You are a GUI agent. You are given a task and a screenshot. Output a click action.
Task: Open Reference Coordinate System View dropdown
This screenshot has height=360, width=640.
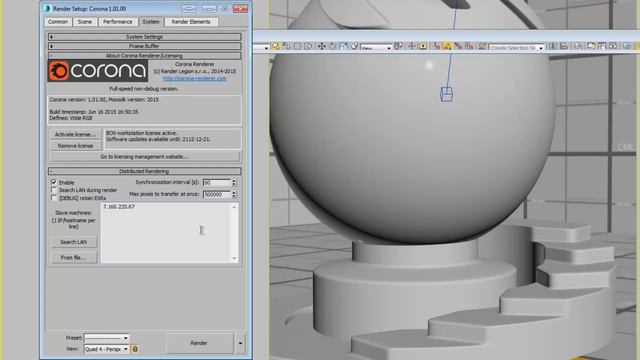click(x=376, y=48)
